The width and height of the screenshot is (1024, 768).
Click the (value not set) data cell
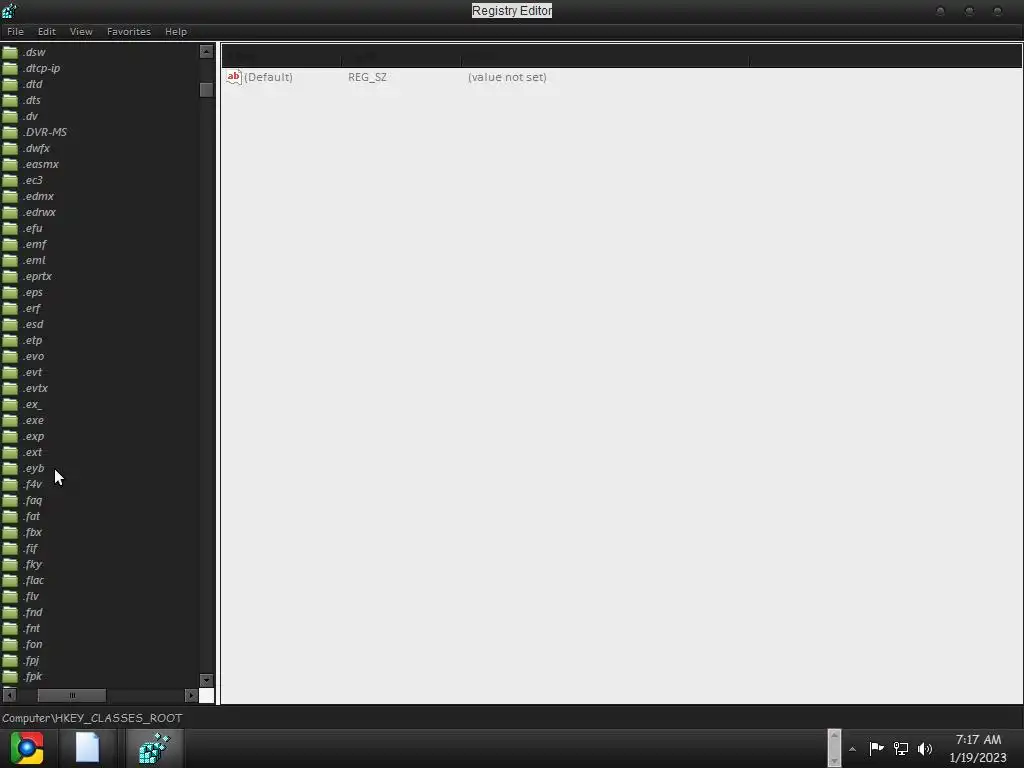(507, 77)
